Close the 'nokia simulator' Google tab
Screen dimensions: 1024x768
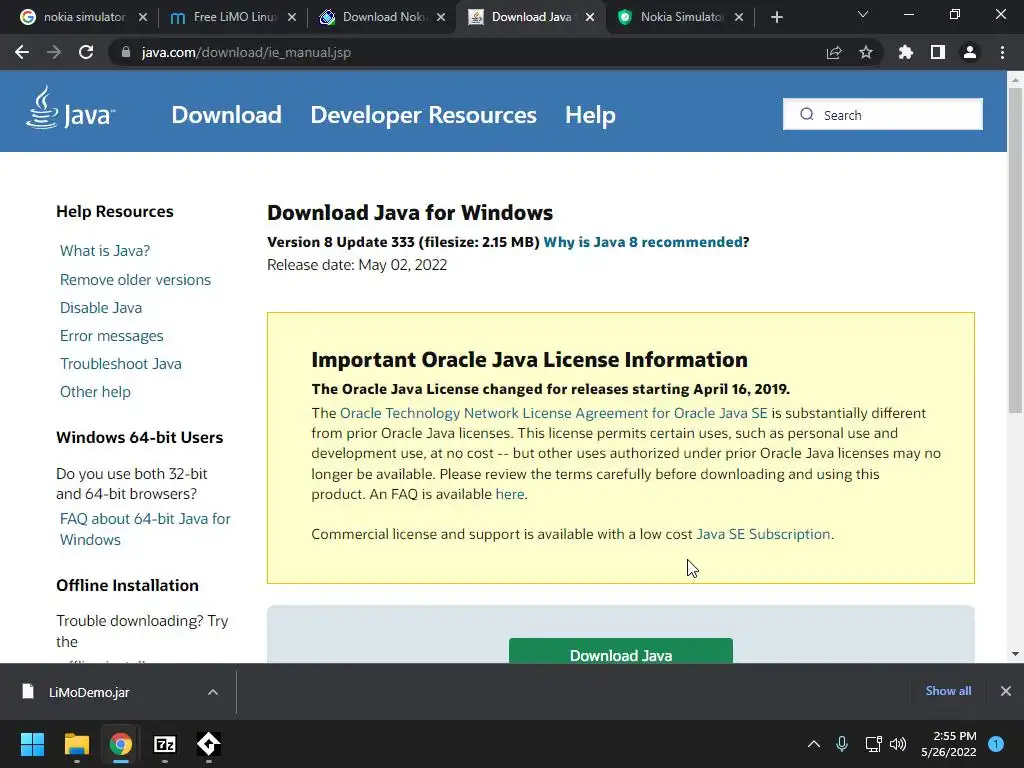(143, 17)
